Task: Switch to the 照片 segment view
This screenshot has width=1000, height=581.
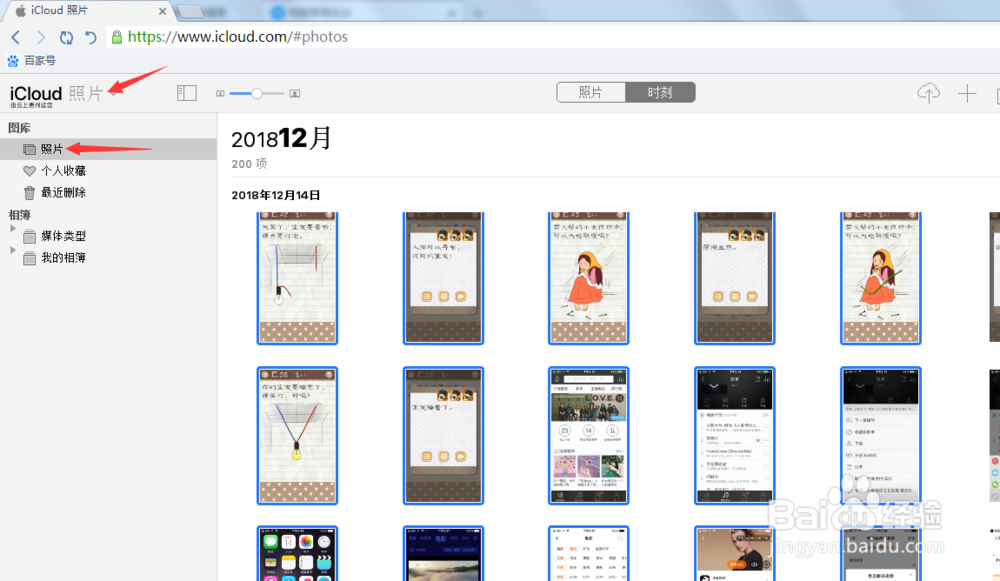Action: (x=591, y=92)
